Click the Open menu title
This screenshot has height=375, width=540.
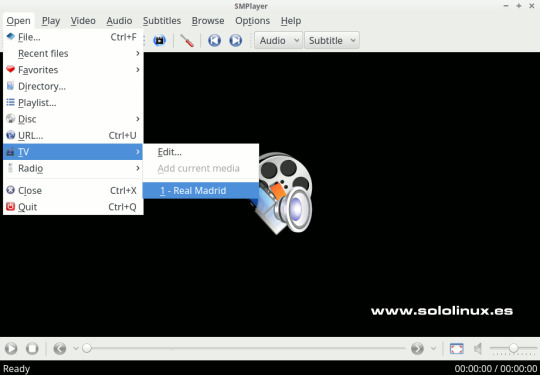[18, 21]
